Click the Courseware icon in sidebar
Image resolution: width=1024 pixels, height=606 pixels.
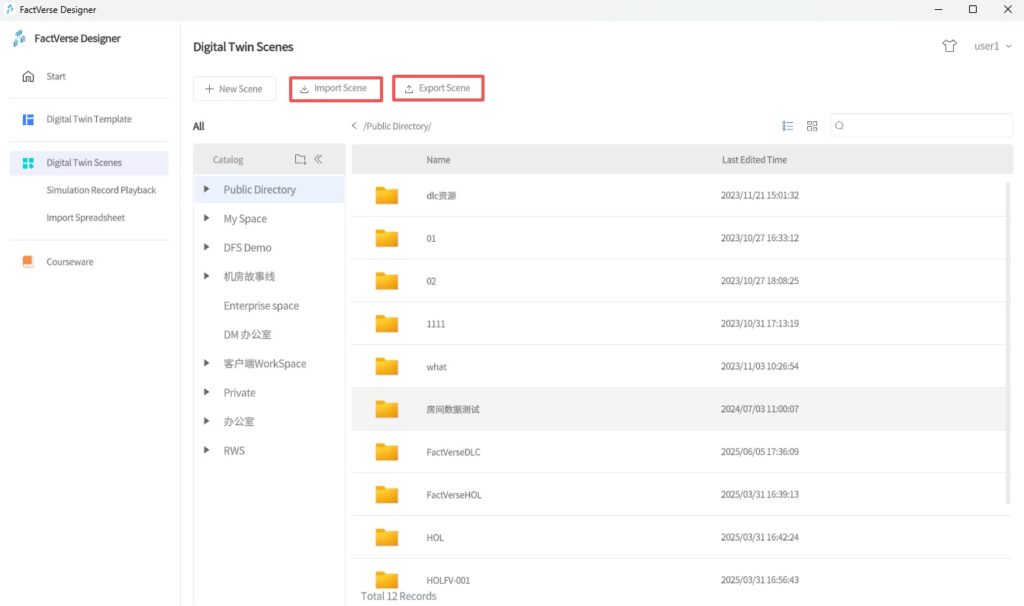point(28,262)
